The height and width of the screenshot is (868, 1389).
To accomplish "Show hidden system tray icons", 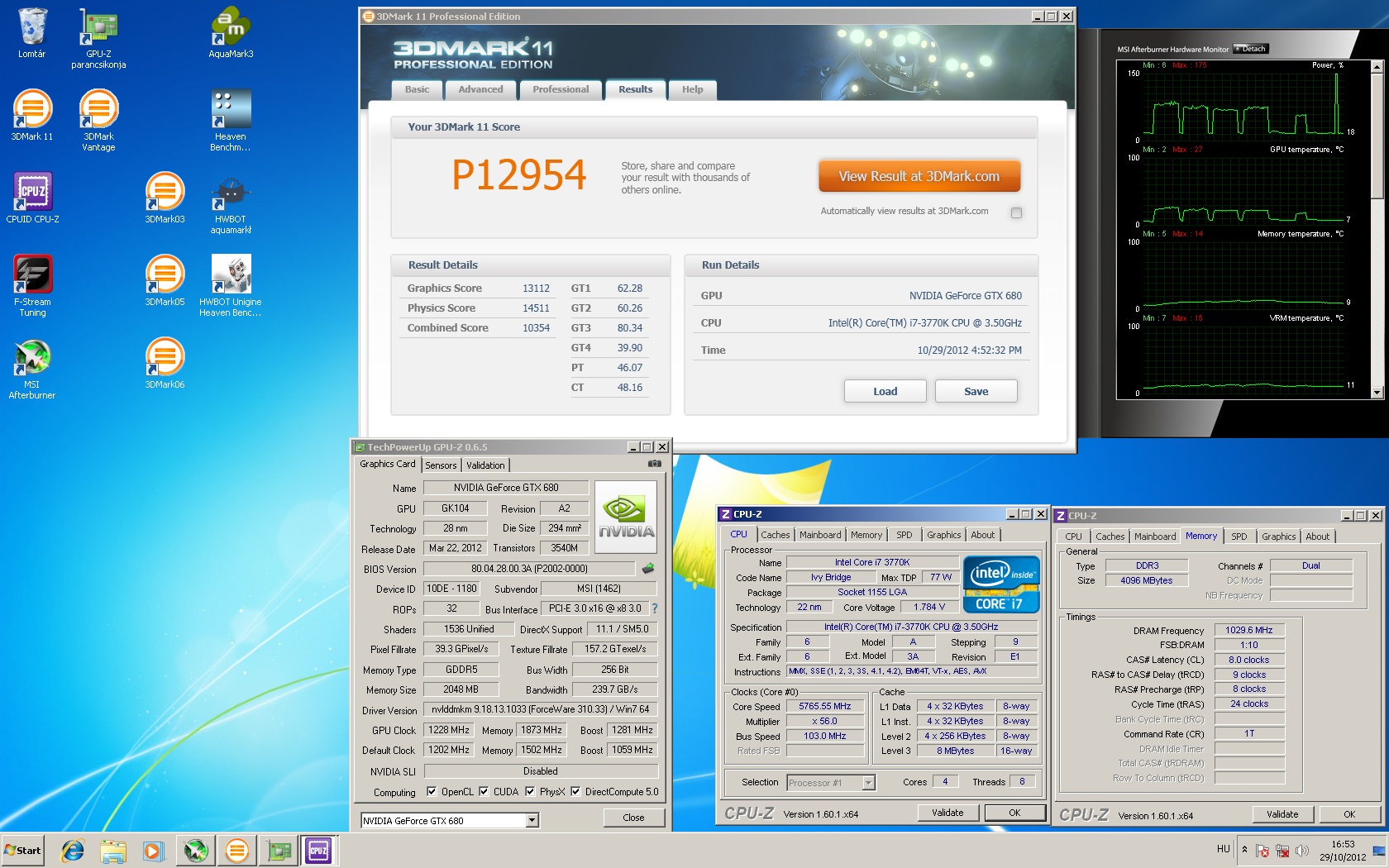I will 1244,850.
